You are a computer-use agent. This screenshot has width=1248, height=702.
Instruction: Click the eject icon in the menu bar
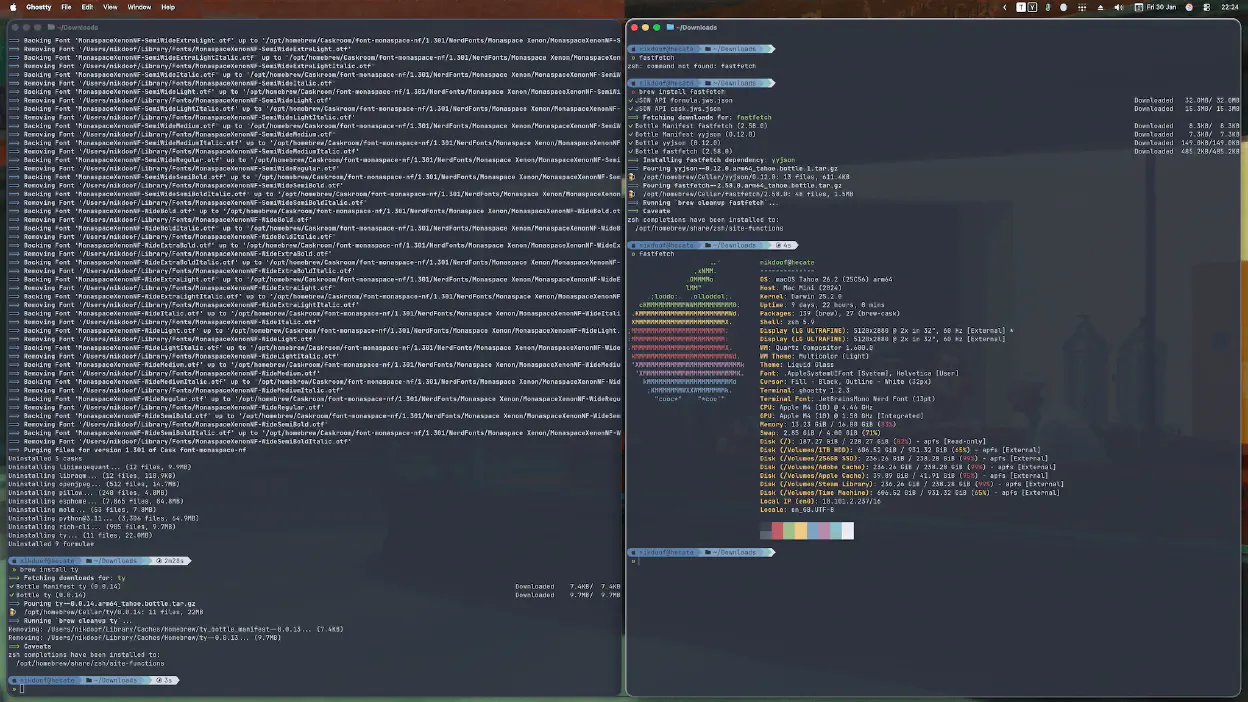point(1100,7)
